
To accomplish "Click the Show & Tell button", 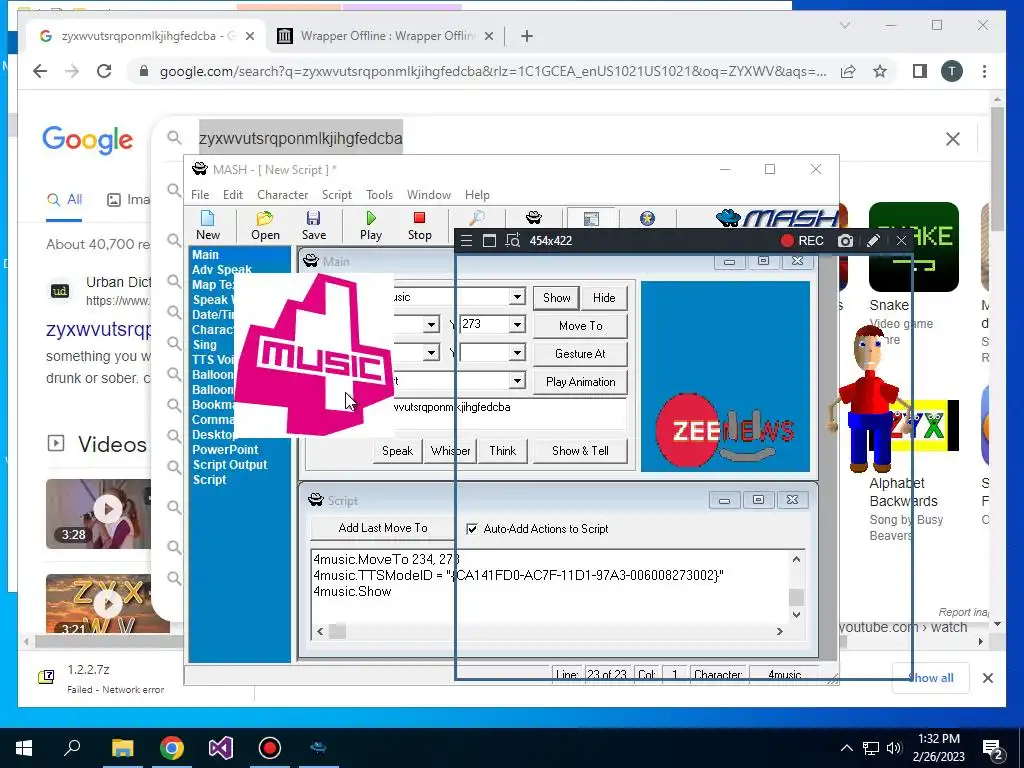I will (580, 451).
